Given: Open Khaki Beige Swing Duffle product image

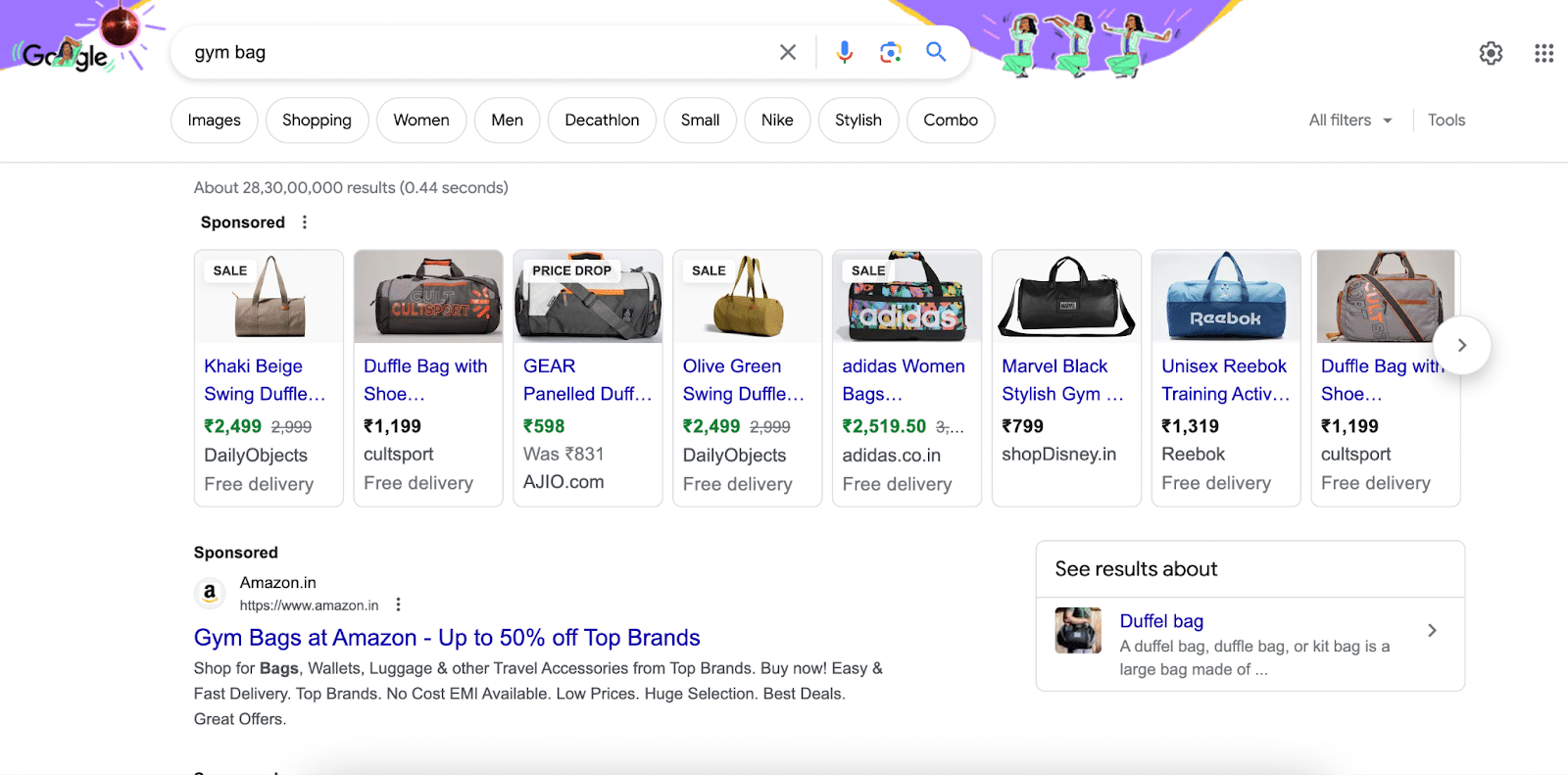Looking at the screenshot, I should coord(269,297).
